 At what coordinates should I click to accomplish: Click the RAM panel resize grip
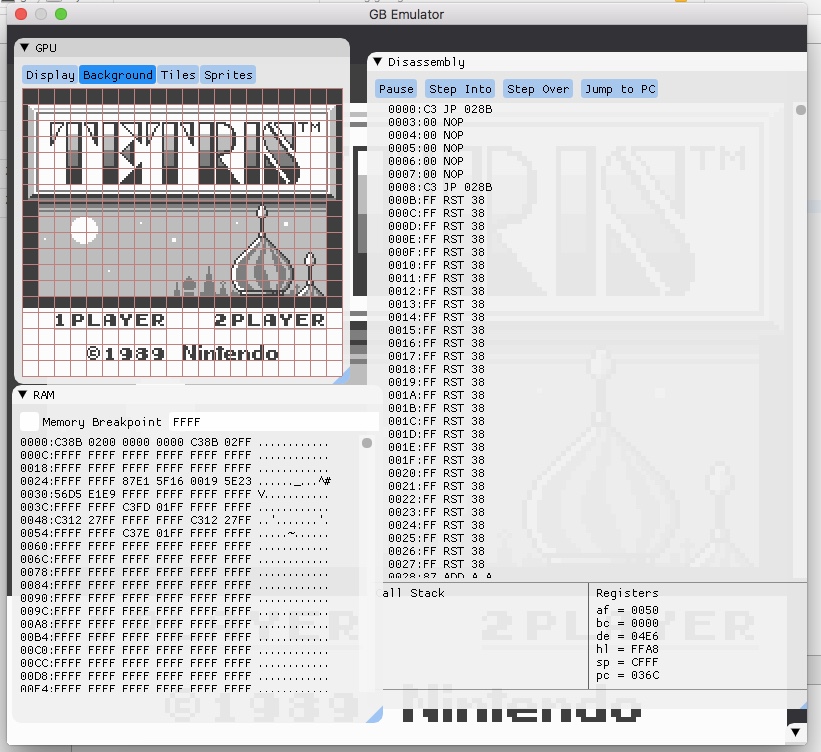pyautogui.click(x=375, y=715)
